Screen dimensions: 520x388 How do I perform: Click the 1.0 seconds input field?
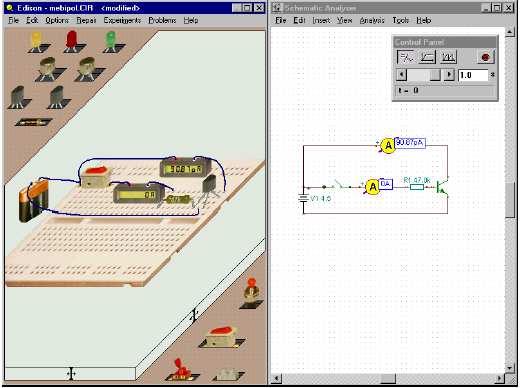tap(473, 75)
